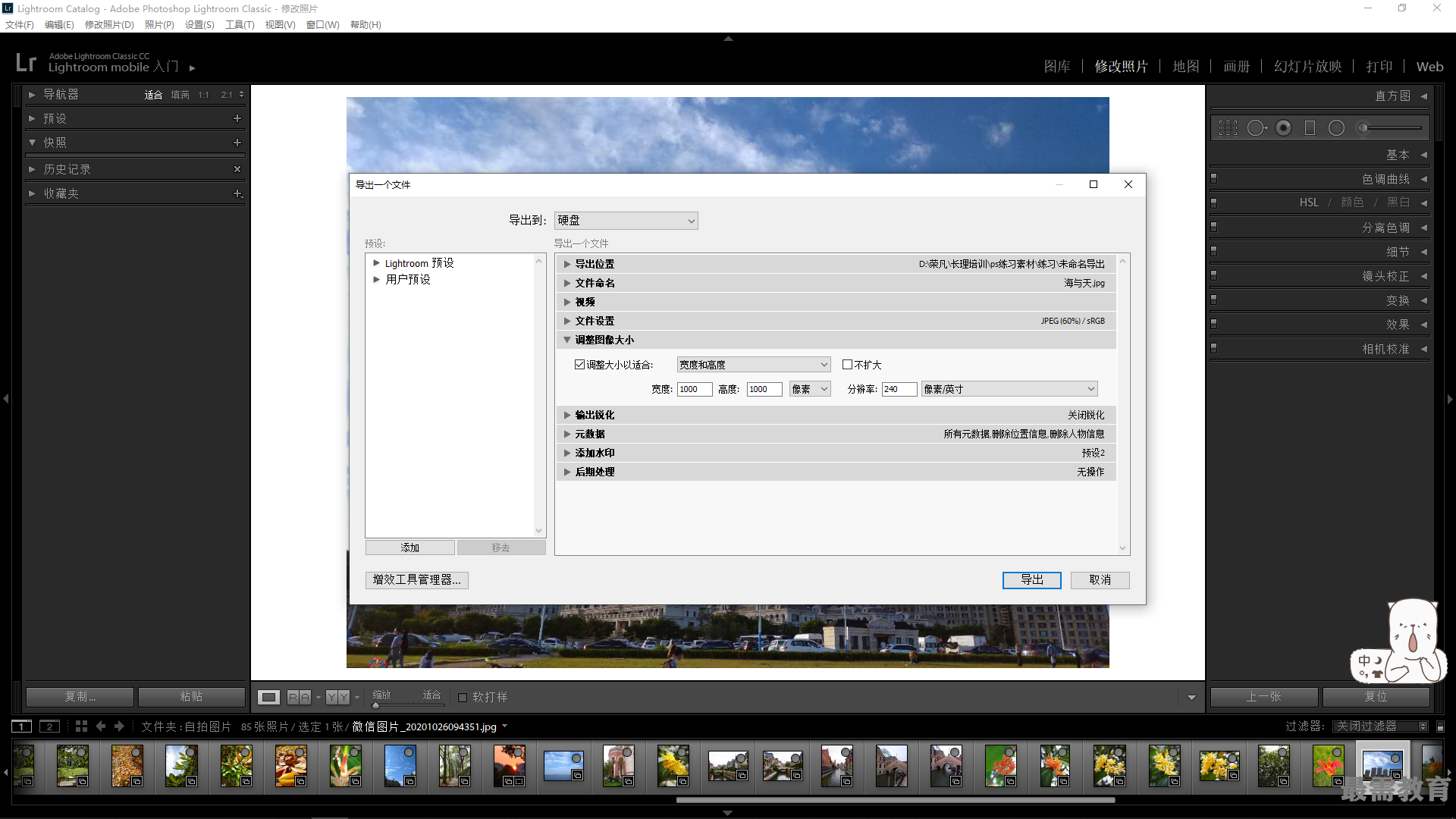The image size is (1456, 819).
Task: Open Lightroom mobile getting started arrow
Action: tap(193, 68)
